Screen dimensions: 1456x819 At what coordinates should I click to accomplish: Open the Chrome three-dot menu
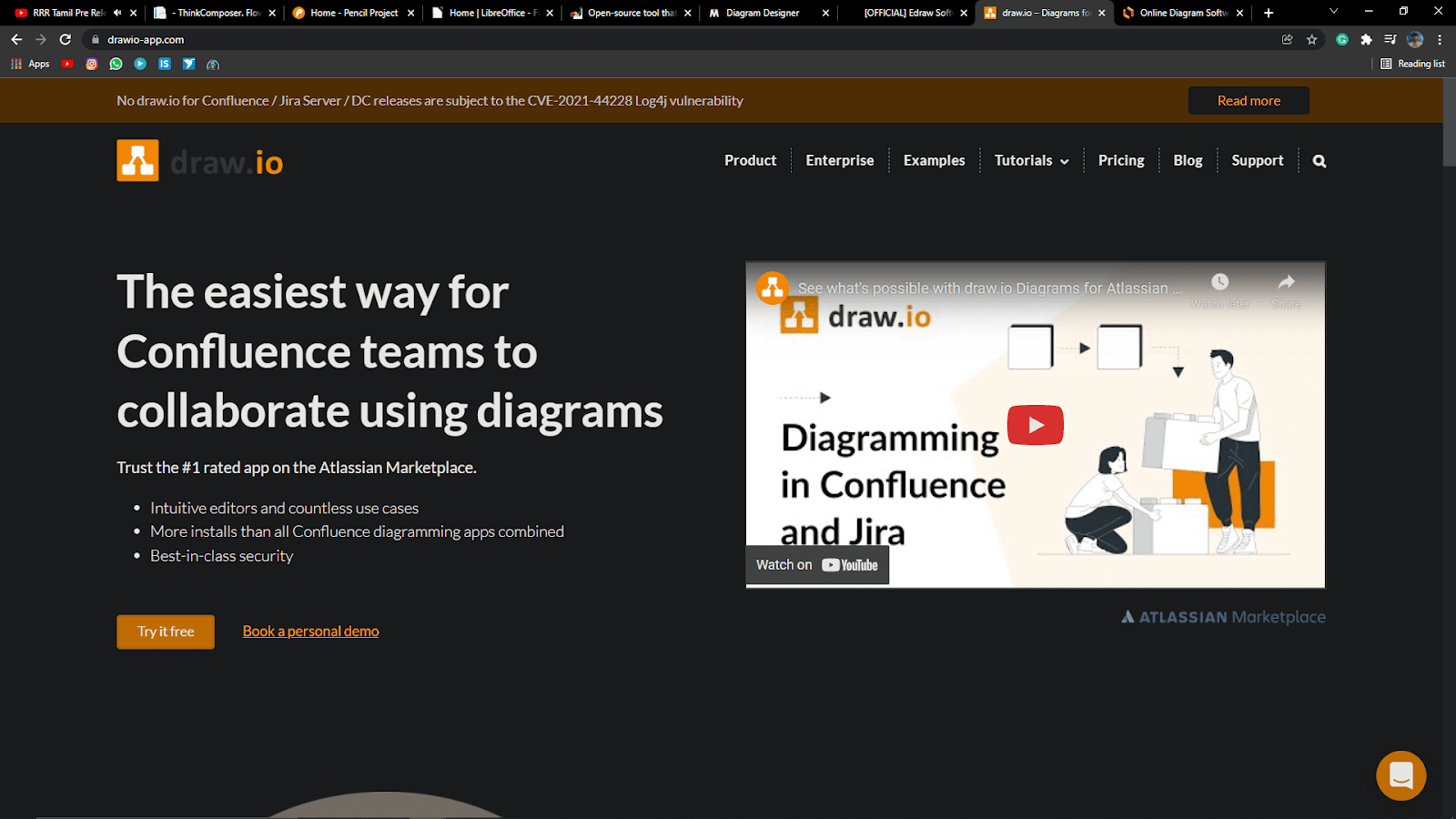(x=1440, y=39)
